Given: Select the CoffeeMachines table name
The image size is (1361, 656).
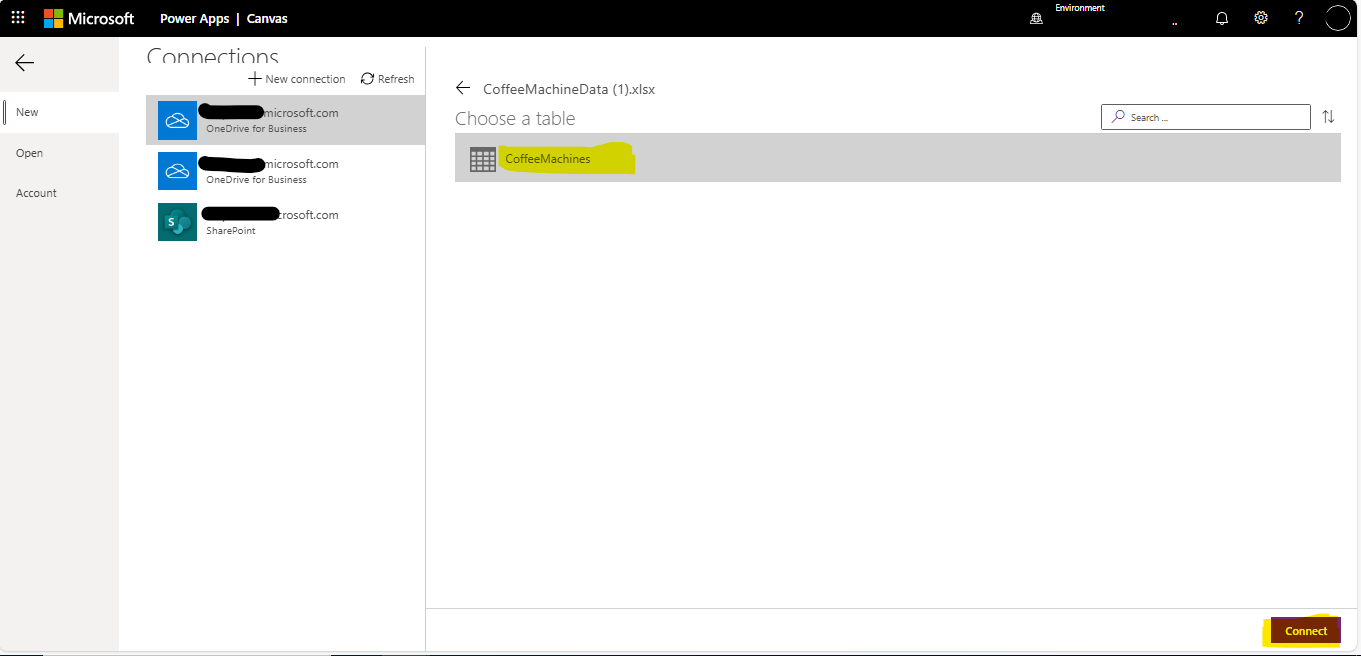Looking at the screenshot, I should 548,159.
